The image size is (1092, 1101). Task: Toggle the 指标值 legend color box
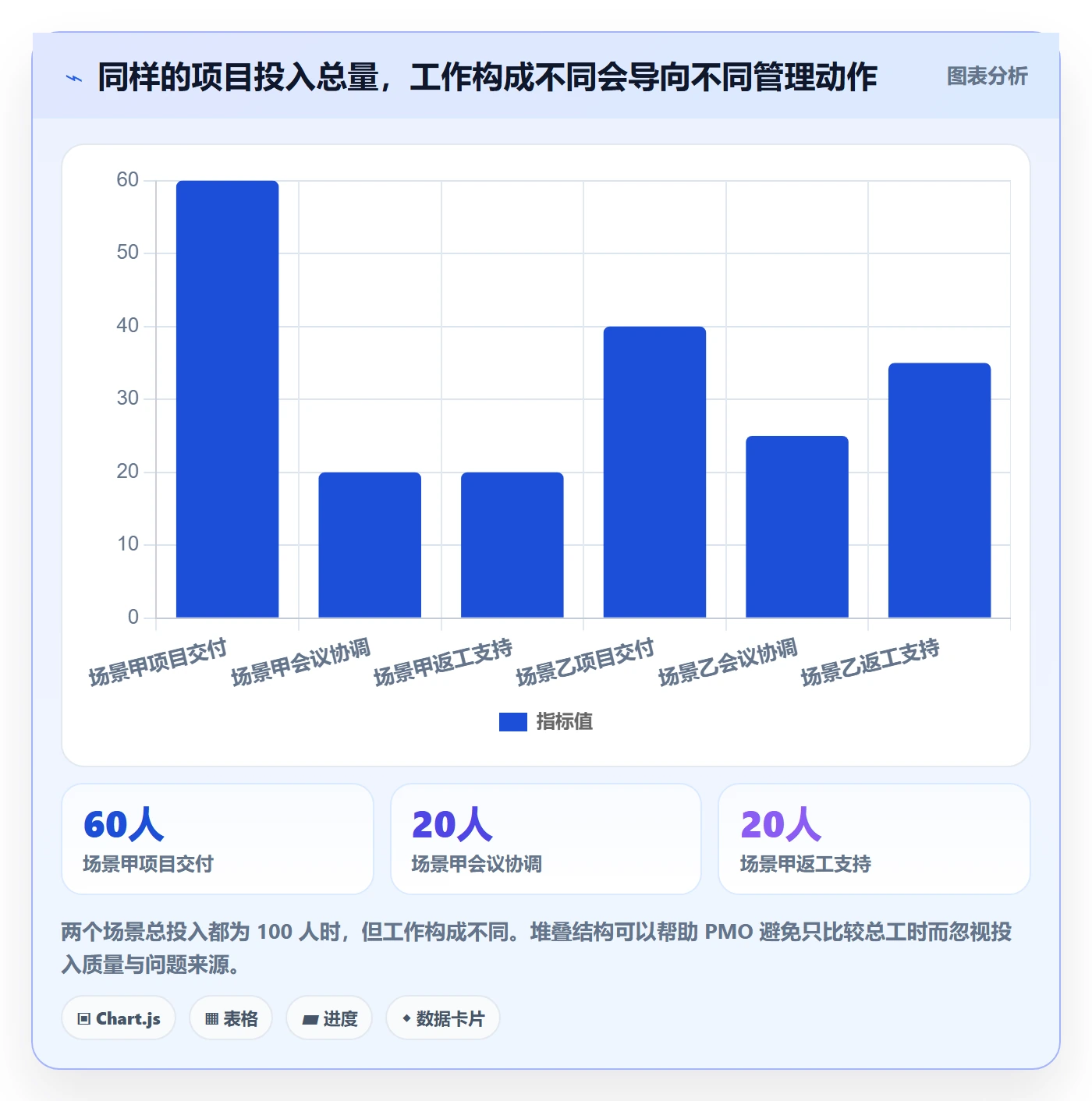click(x=512, y=722)
